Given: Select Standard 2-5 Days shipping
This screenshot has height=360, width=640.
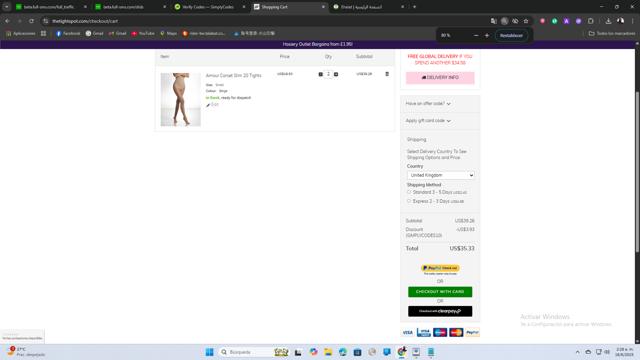Looking at the screenshot, I should click(409, 192).
